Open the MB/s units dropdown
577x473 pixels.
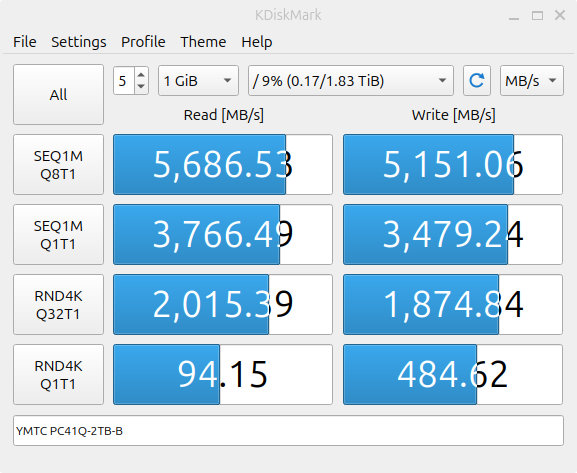tap(532, 81)
